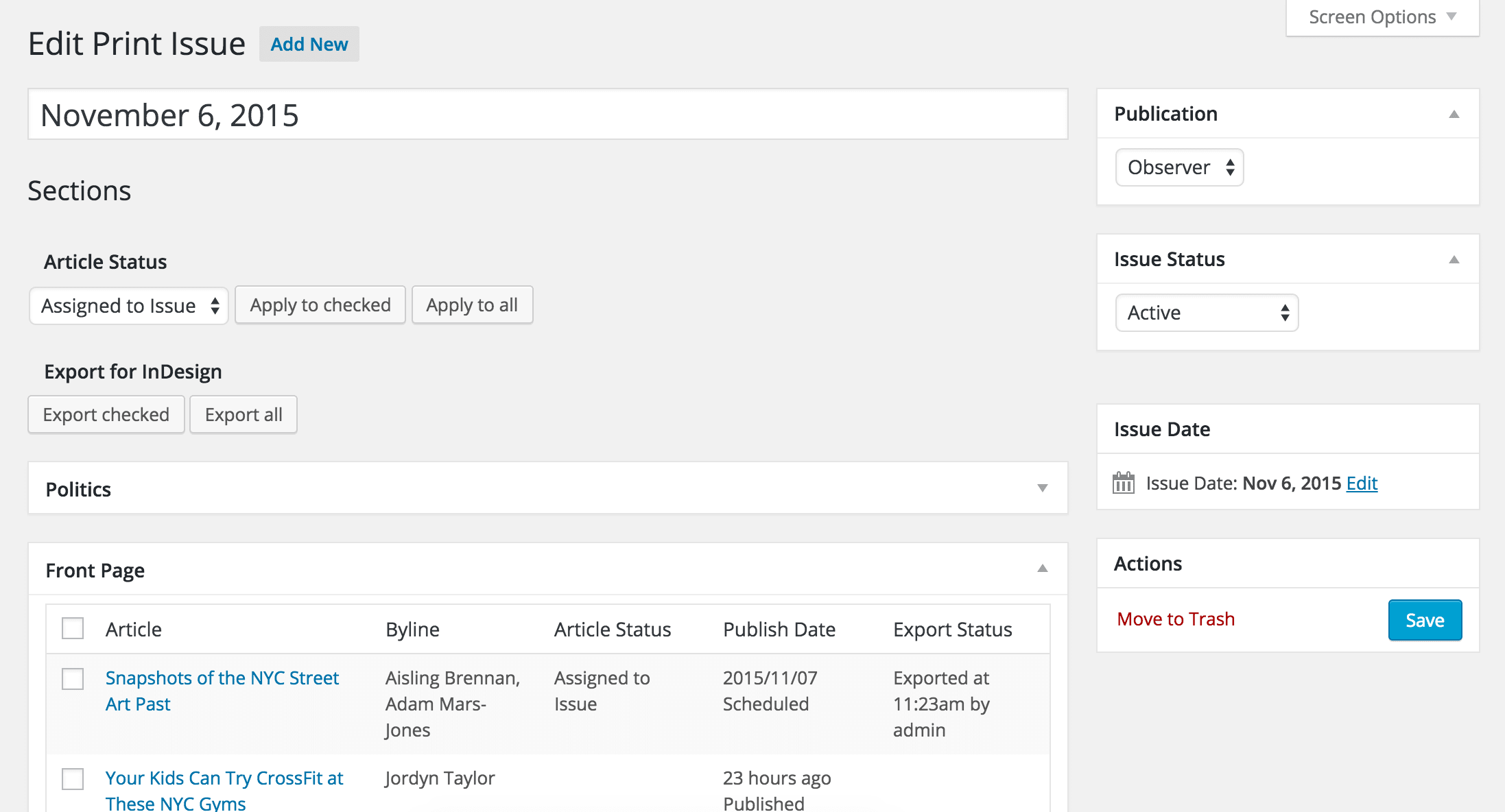Image resolution: width=1505 pixels, height=812 pixels.
Task: Click Move to Trash link
Action: tap(1176, 619)
